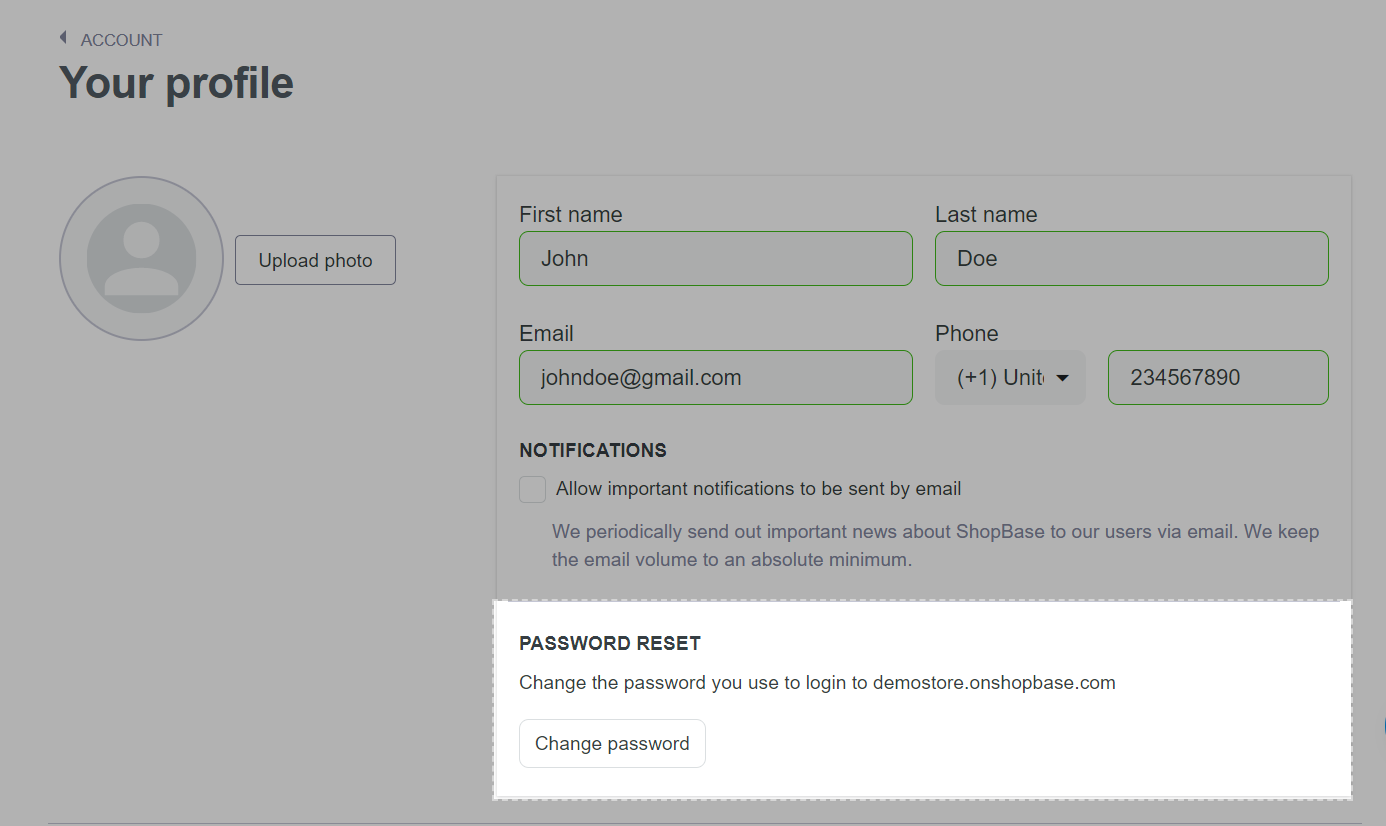
Task: Select the Phone number field 234567890
Action: 1218,378
